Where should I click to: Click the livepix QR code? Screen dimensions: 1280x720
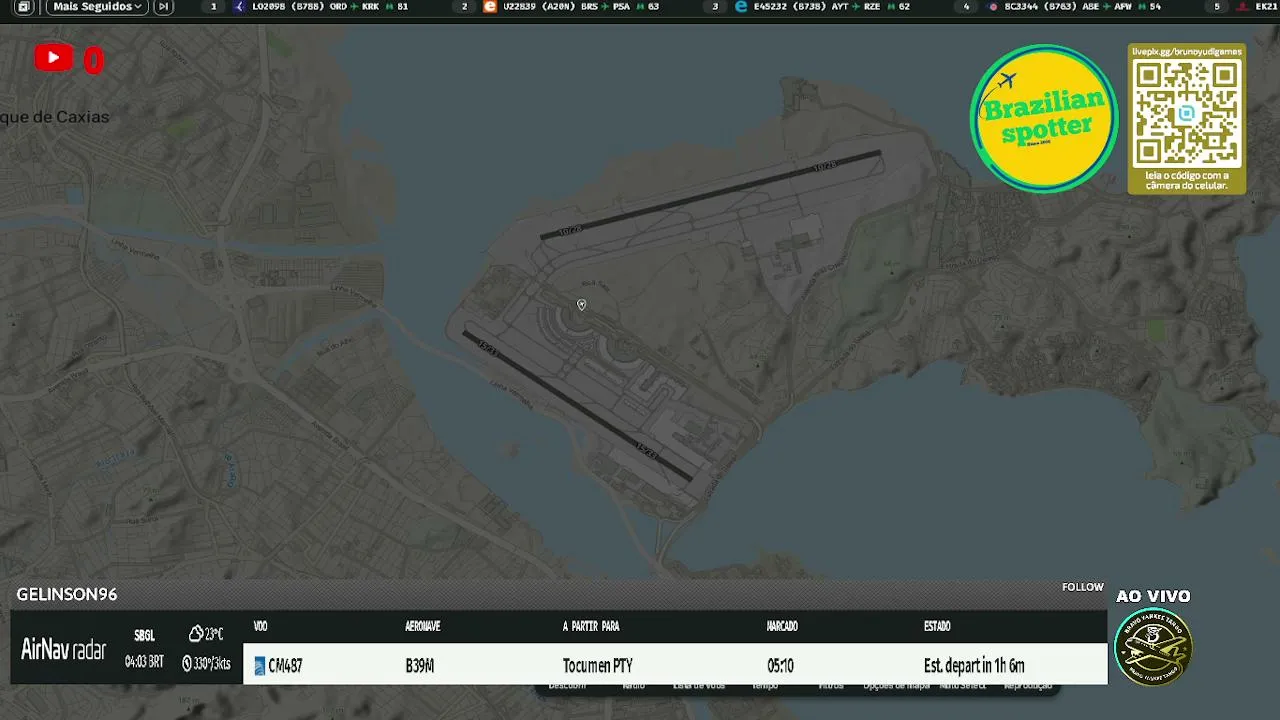pyautogui.click(x=1187, y=114)
